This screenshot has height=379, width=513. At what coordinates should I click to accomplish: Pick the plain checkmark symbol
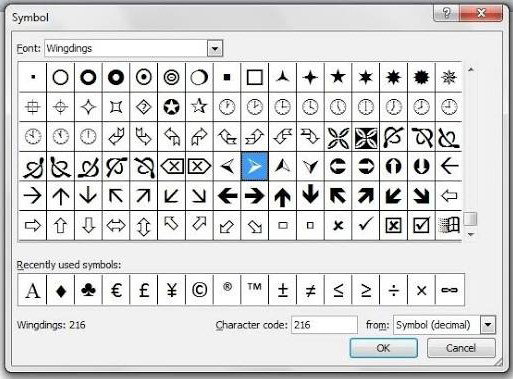[366, 226]
